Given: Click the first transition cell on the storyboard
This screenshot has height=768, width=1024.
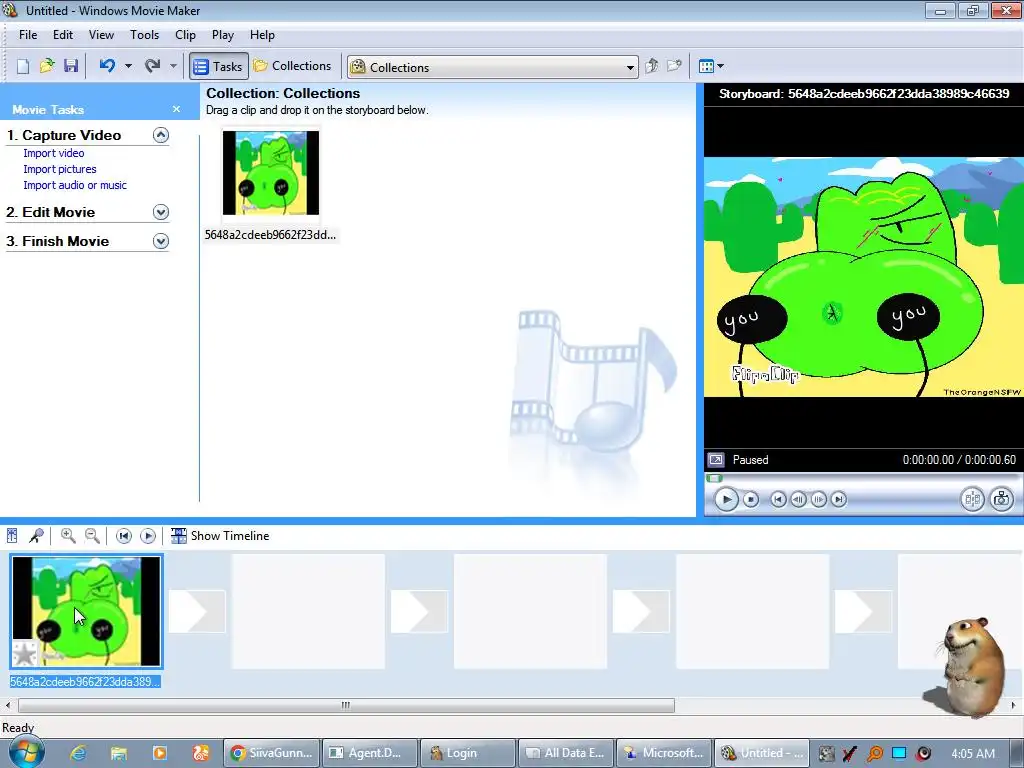Looking at the screenshot, I should [197, 612].
